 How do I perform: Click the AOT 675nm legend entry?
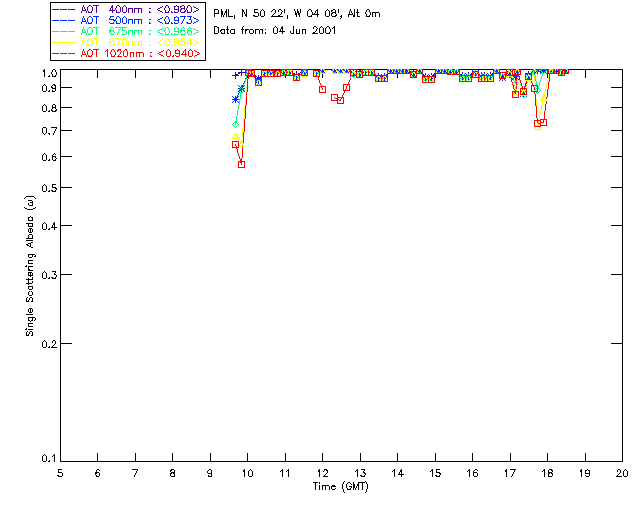(126, 31)
